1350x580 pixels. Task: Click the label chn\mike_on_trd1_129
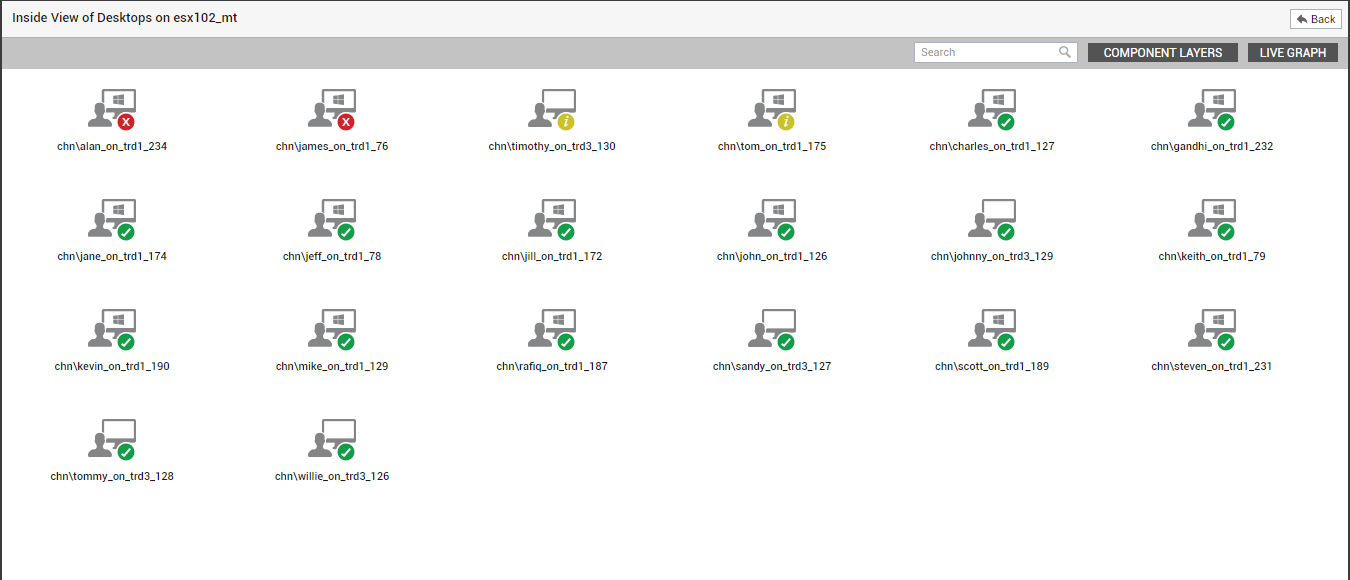click(x=332, y=366)
